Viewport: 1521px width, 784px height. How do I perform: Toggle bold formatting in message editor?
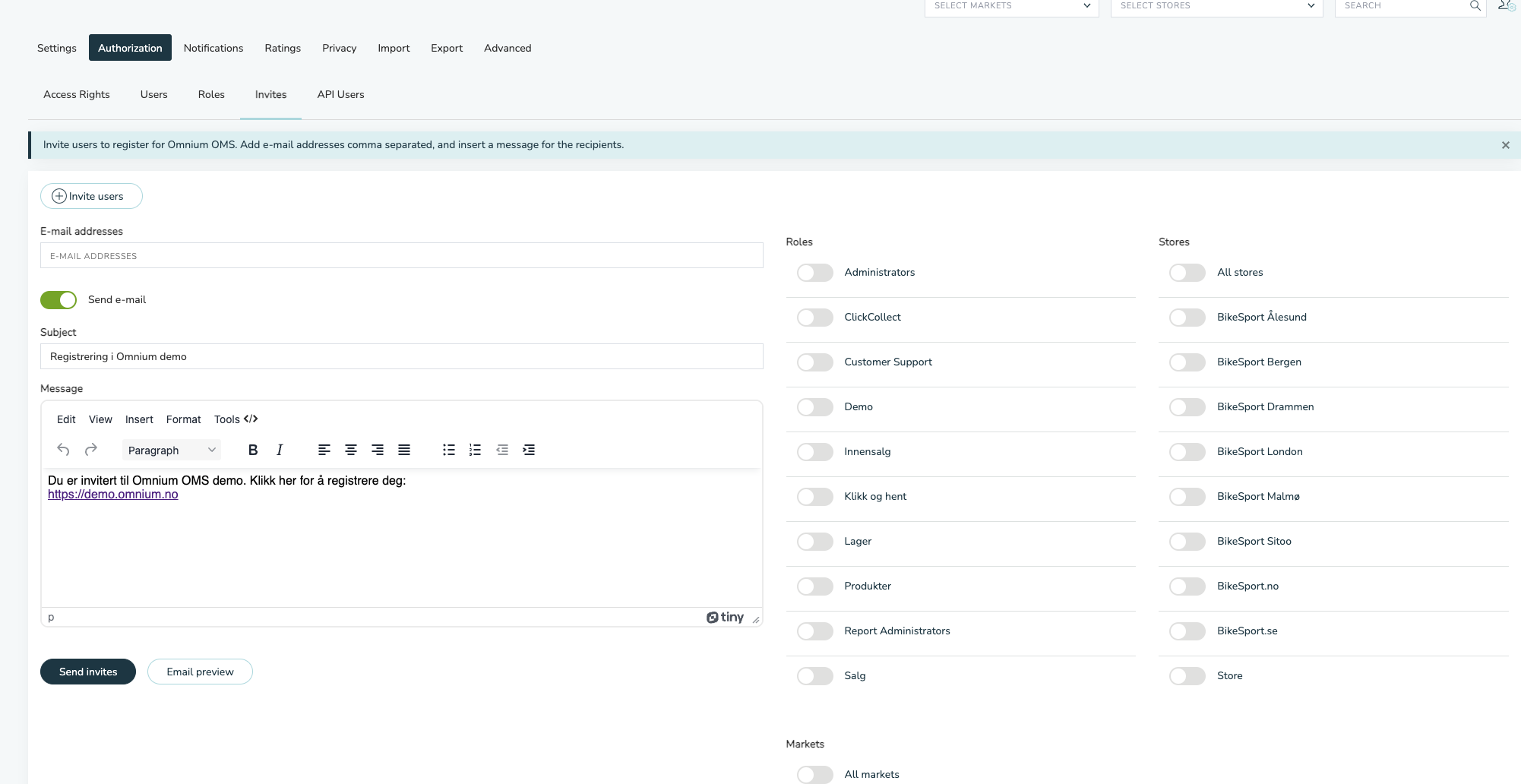click(x=253, y=450)
